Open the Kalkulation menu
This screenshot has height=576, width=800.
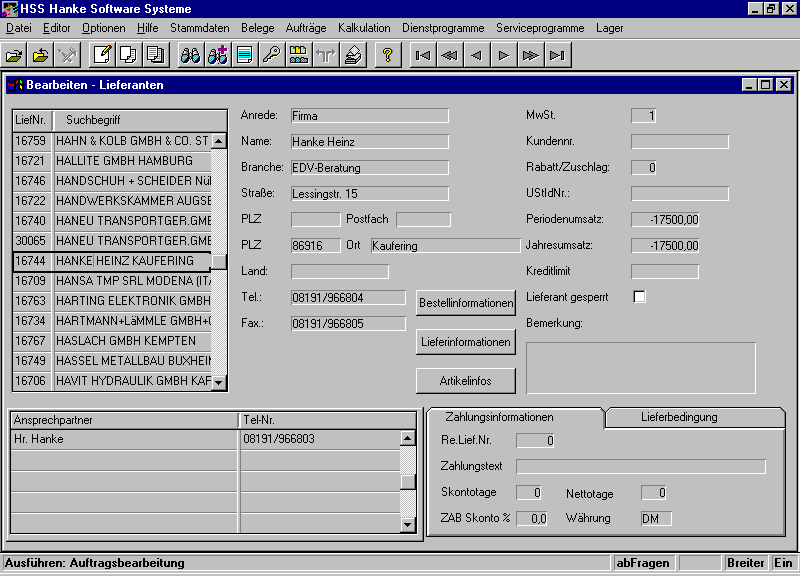364,28
